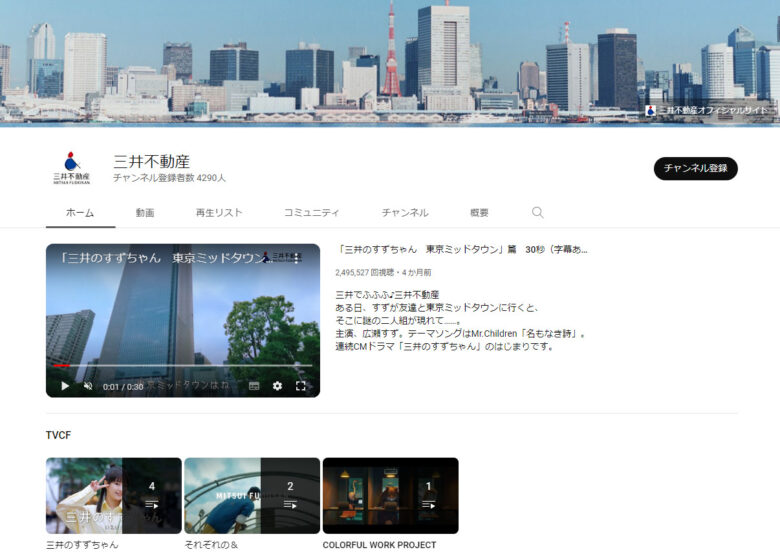Switch to the 動画 tab
Screen dimensions: 780x552
point(145,213)
